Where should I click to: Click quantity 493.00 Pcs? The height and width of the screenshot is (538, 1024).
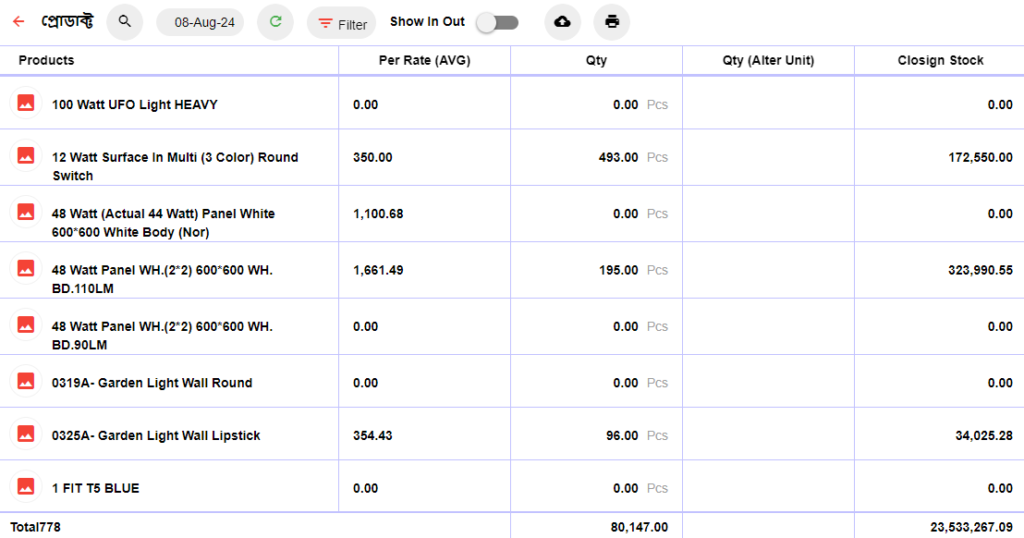(633, 157)
